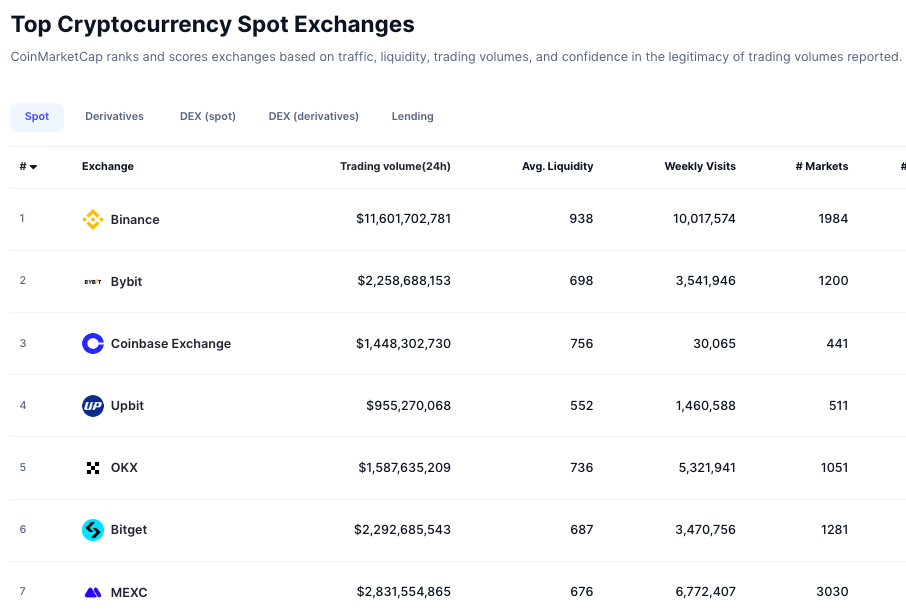
Task: Click the OKX logo icon
Action: (x=92, y=468)
